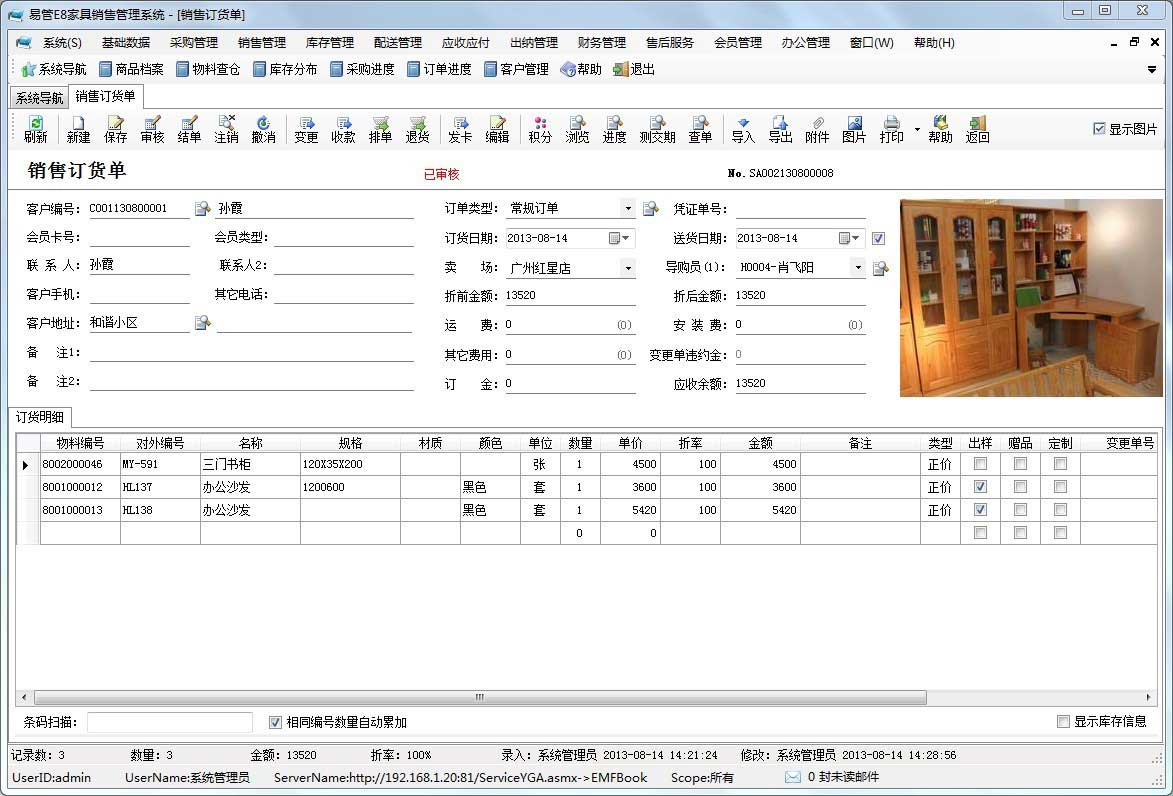
Task: Check 定制 for row HL137
Action: [x=1060, y=486]
